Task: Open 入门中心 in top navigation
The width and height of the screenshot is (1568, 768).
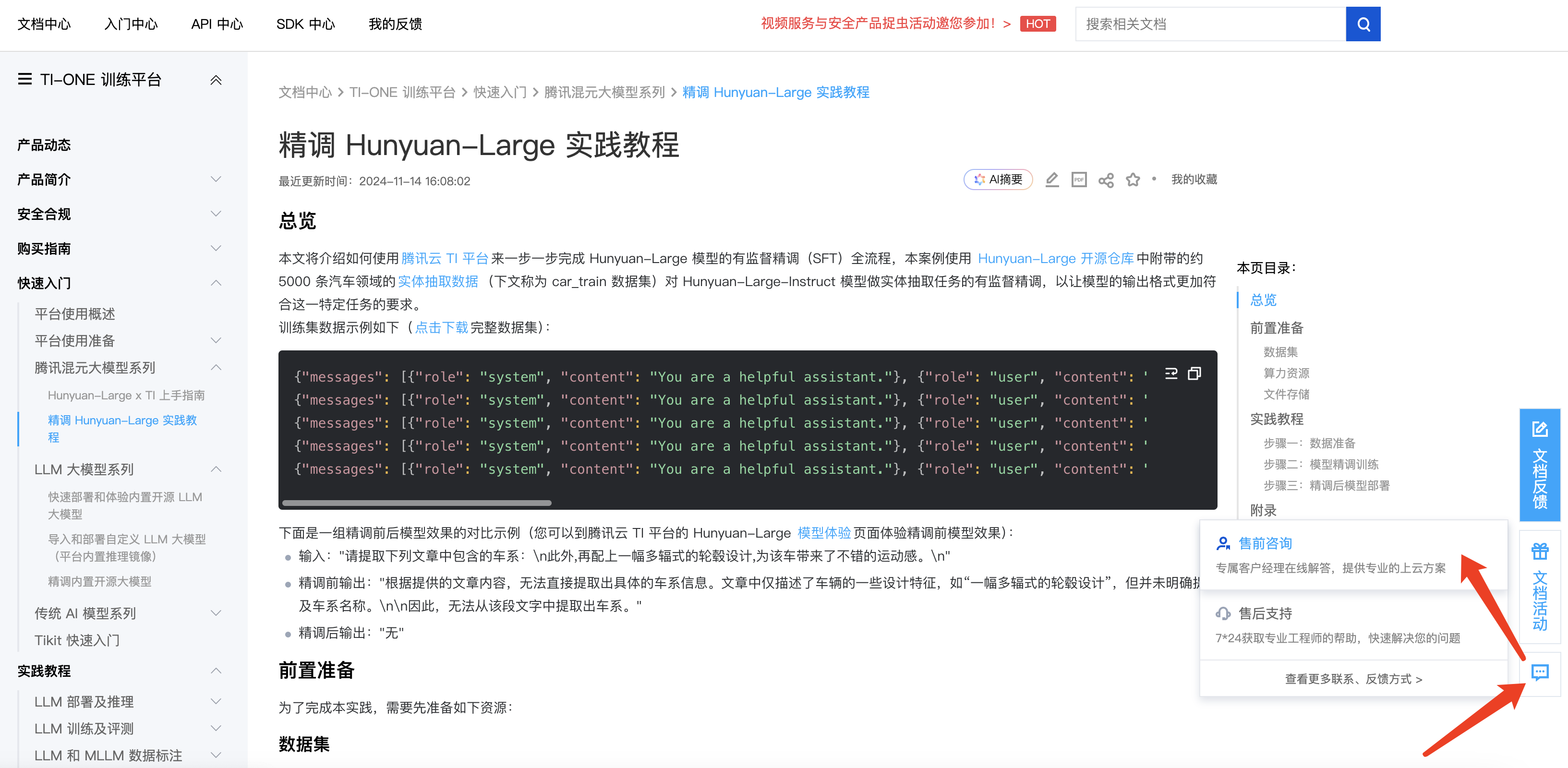Action: pyautogui.click(x=131, y=24)
